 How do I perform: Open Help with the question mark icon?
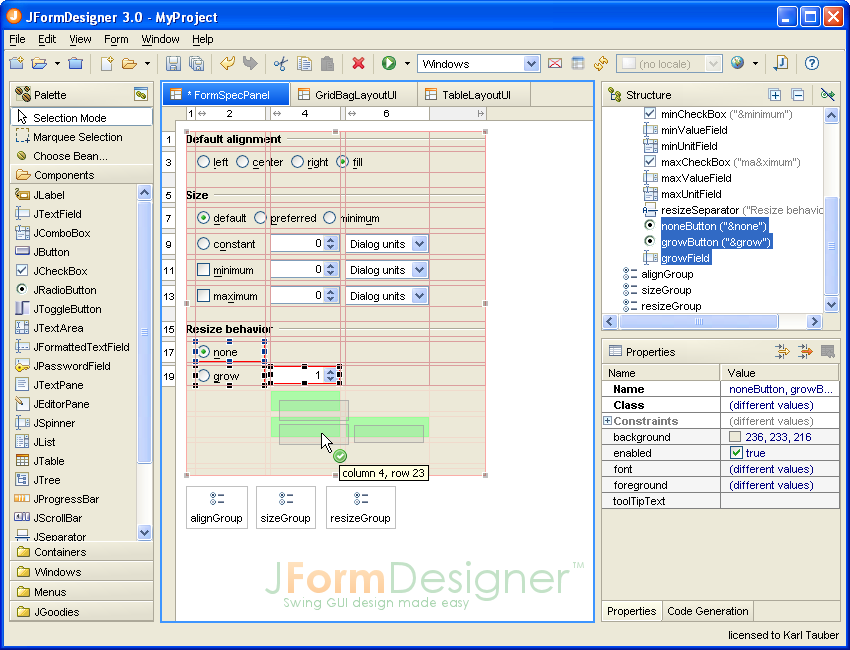tap(812, 63)
